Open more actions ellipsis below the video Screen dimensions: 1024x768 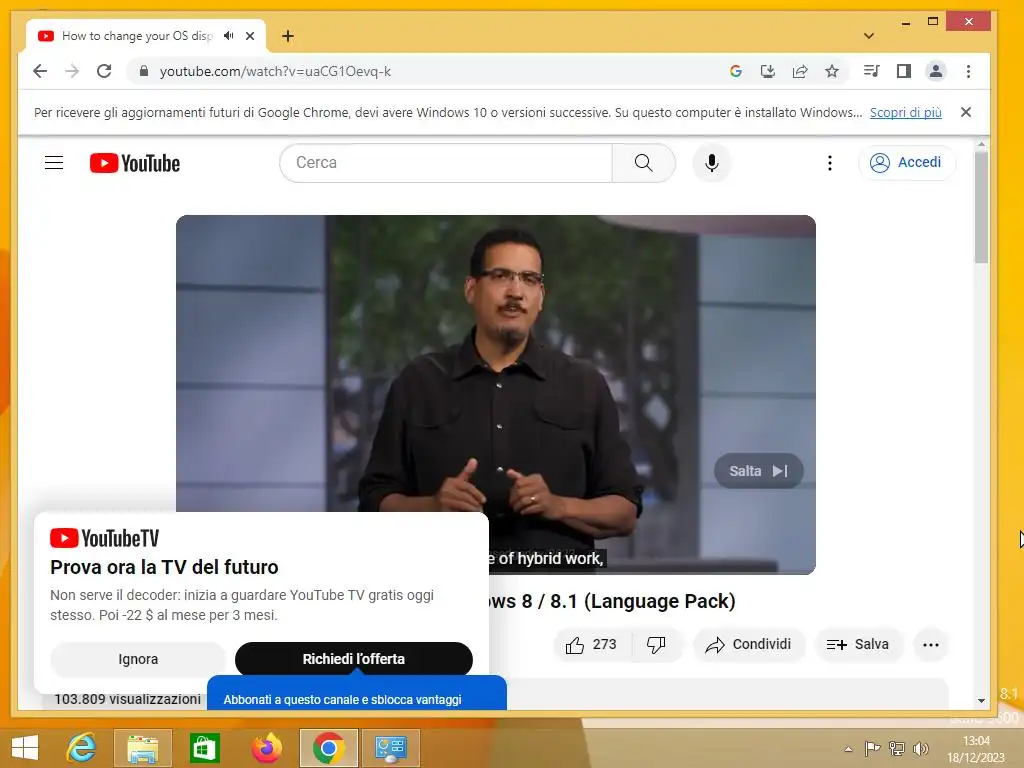931,645
